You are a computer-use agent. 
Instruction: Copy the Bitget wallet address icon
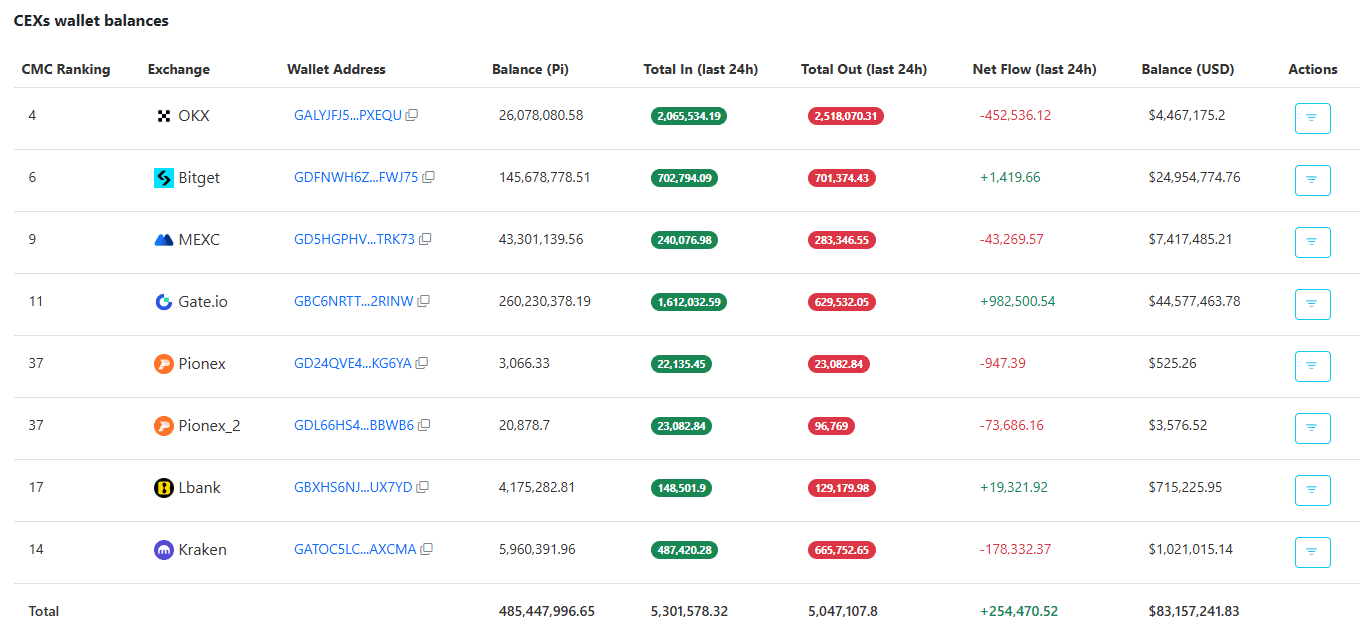(429, 177)
